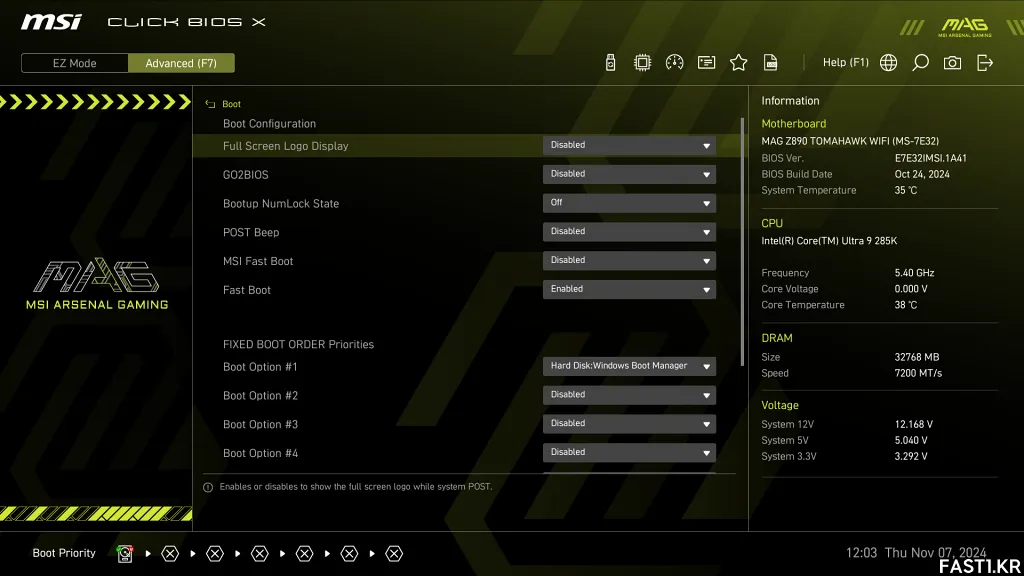The image size is (1024, 576).
Task: Click the DRAM heading
Action: (776, 338)
